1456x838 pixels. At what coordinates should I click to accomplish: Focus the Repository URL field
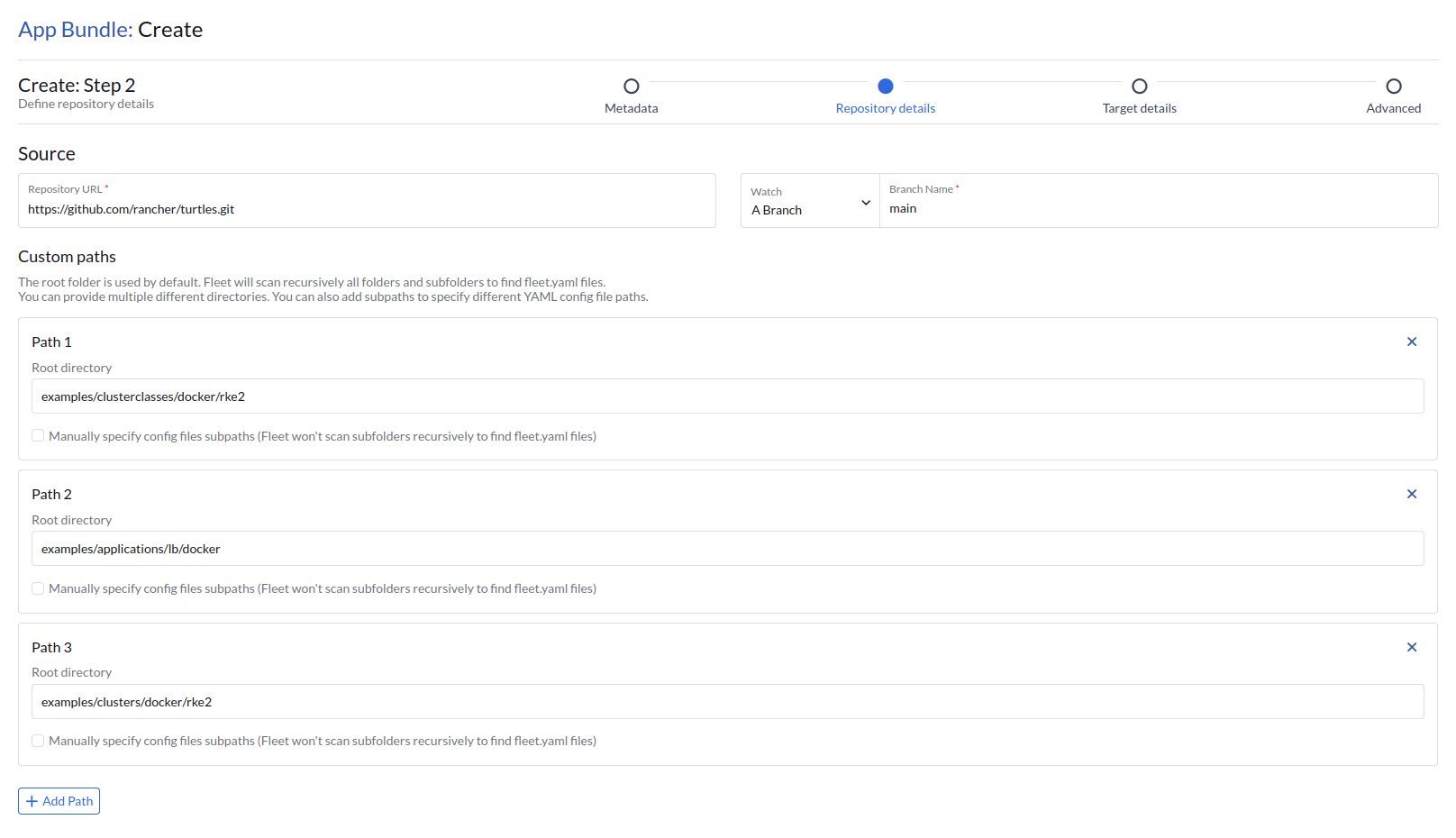coord(367,209)
